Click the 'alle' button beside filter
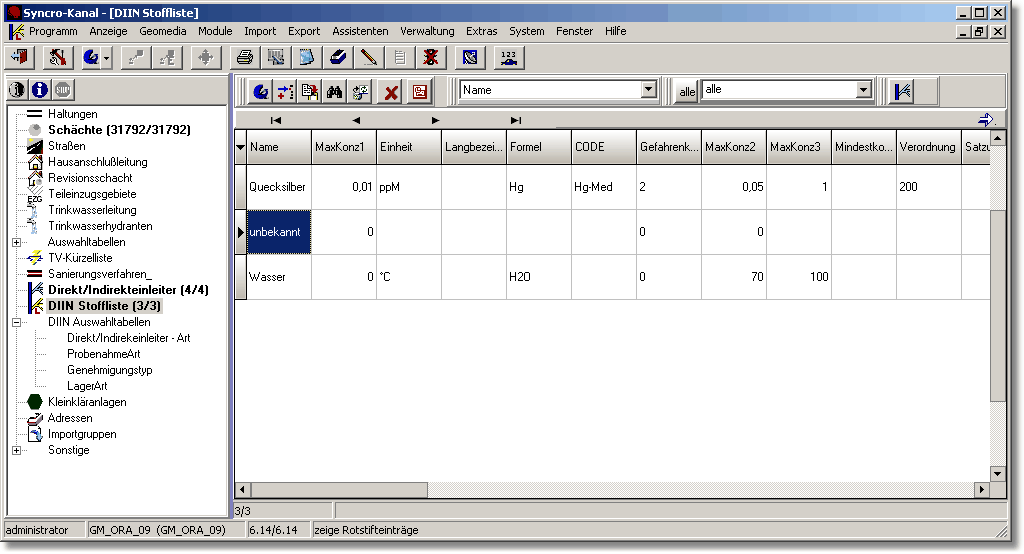The width and height of the screenshot is (1024, 554). click(x=686, y=92)
